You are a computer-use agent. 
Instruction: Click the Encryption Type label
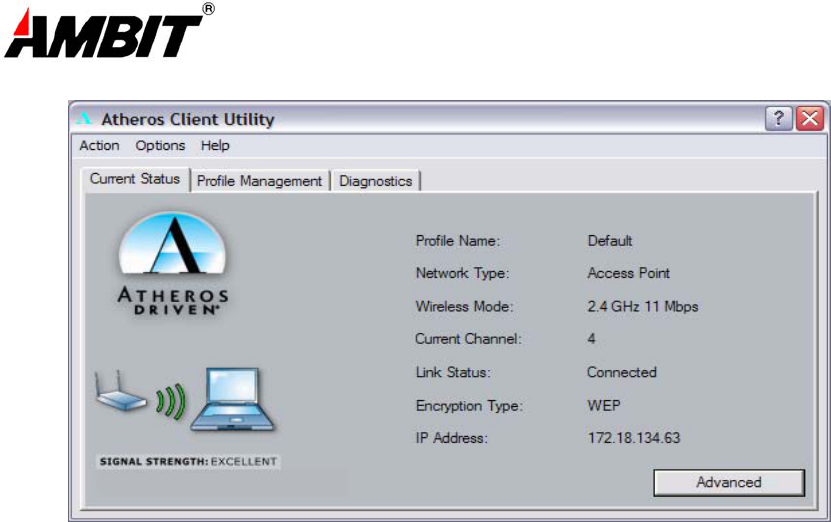[469, 406]
